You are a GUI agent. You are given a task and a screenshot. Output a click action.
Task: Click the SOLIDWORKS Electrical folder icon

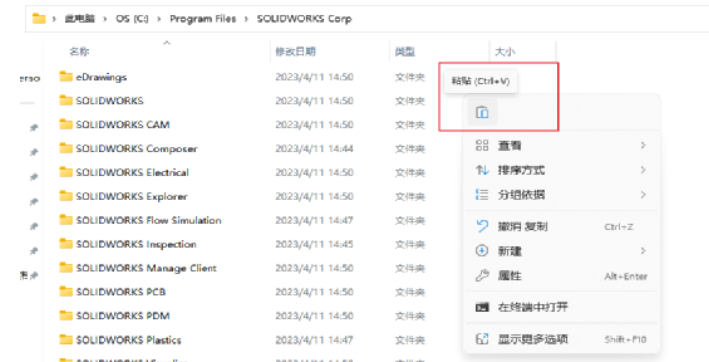click(x=66, y=172)
